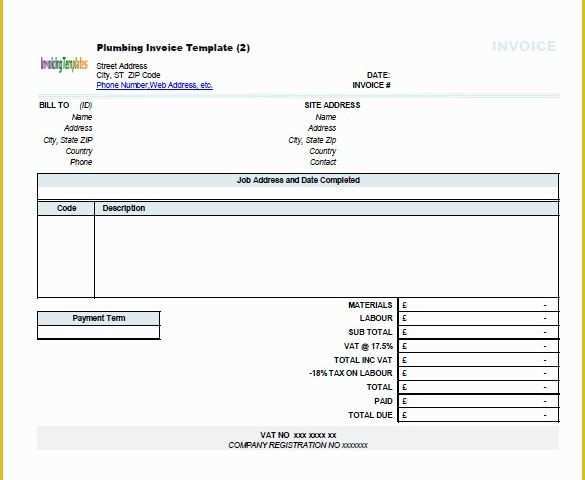This screenshot has height=480, width=585.
Task: Select the Bill To Phone label
Action: pyautogui.click(x=81, y=162)
